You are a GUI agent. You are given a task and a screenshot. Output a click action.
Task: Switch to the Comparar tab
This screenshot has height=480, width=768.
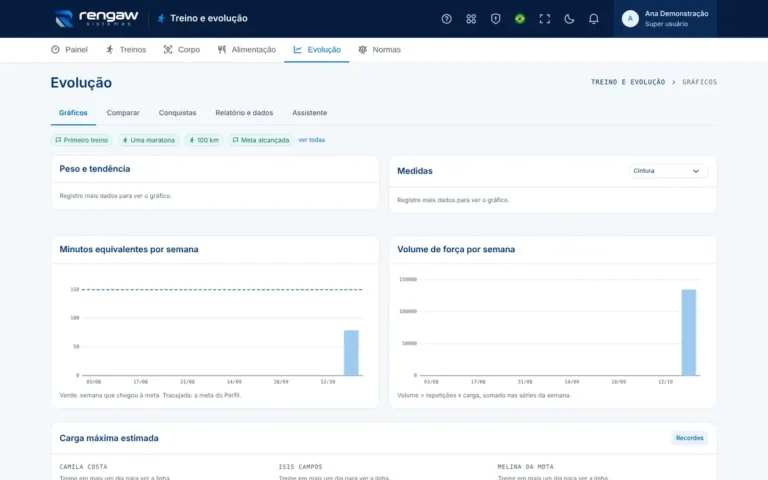123,113
